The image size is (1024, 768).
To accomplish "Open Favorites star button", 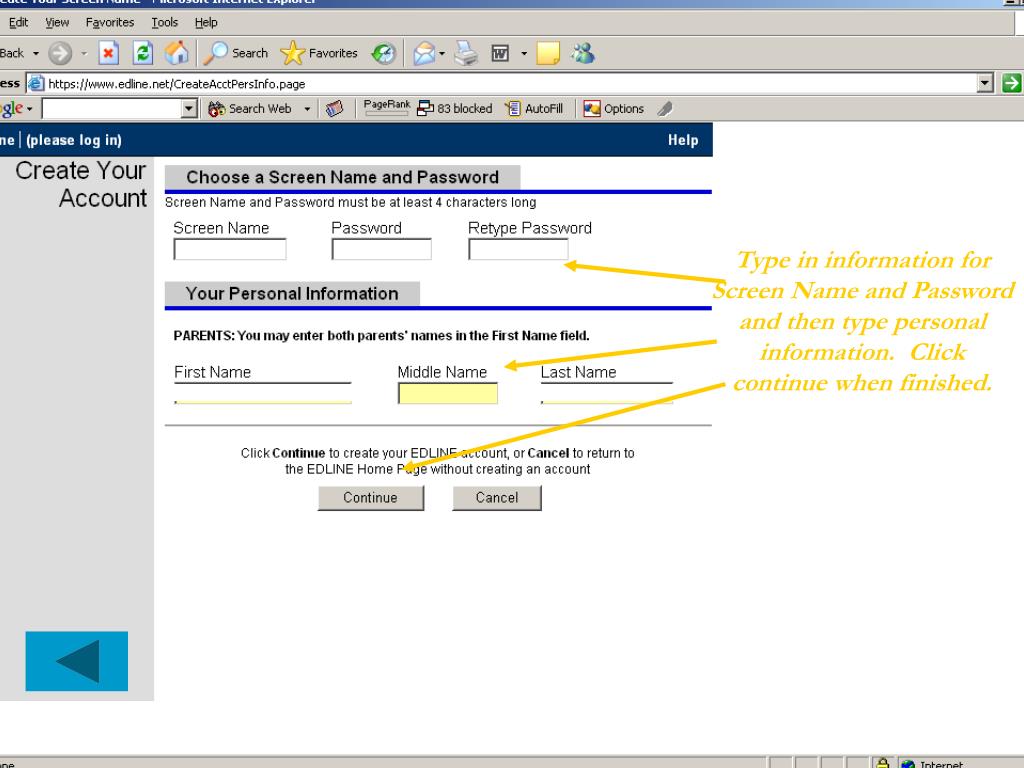I will click(319, 53).
